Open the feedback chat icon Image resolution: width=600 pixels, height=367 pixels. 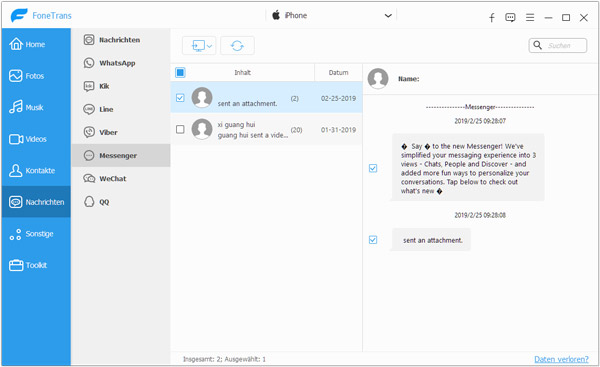click(510, 17)
